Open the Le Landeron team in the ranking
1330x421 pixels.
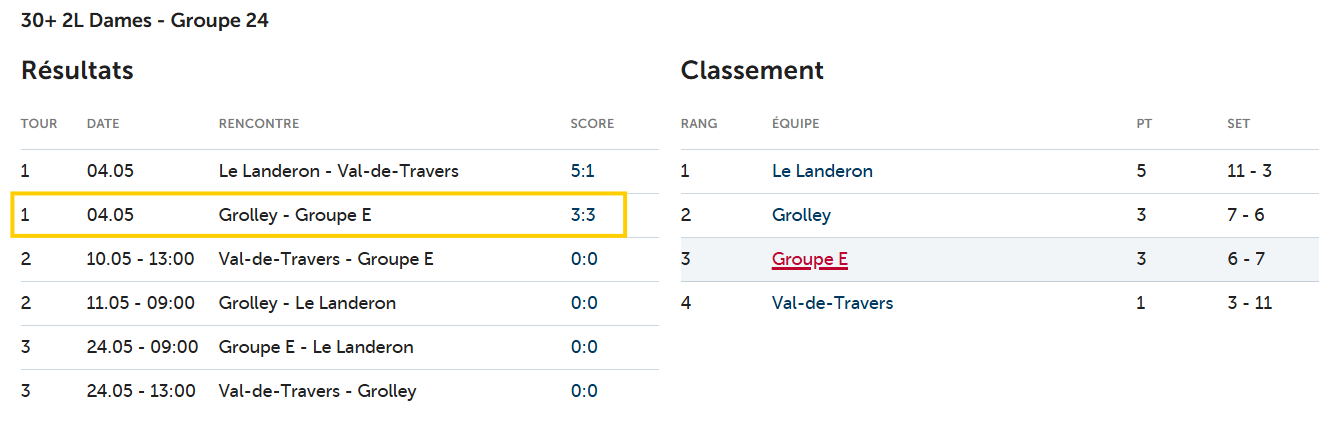822,171
